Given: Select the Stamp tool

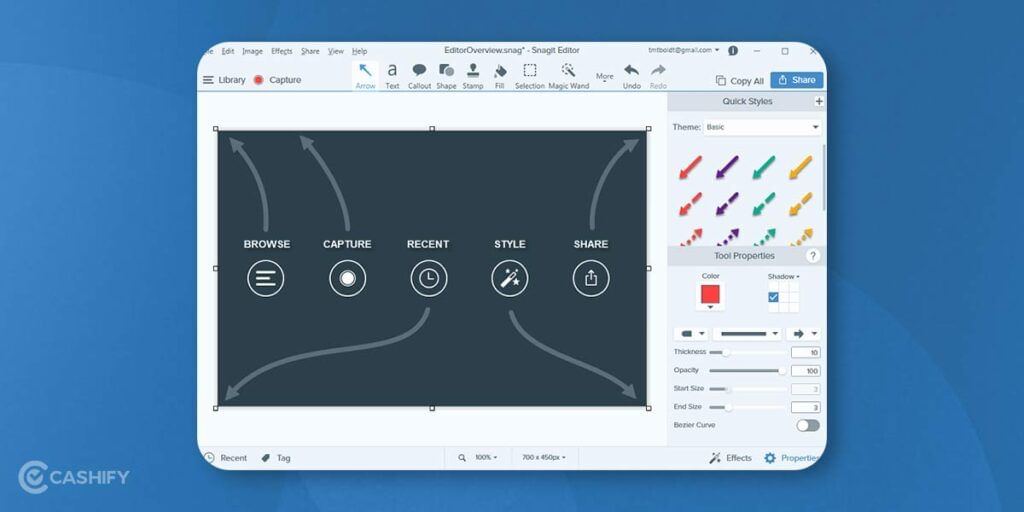Looking at the screenshot, I should click(x=473, y=76).
